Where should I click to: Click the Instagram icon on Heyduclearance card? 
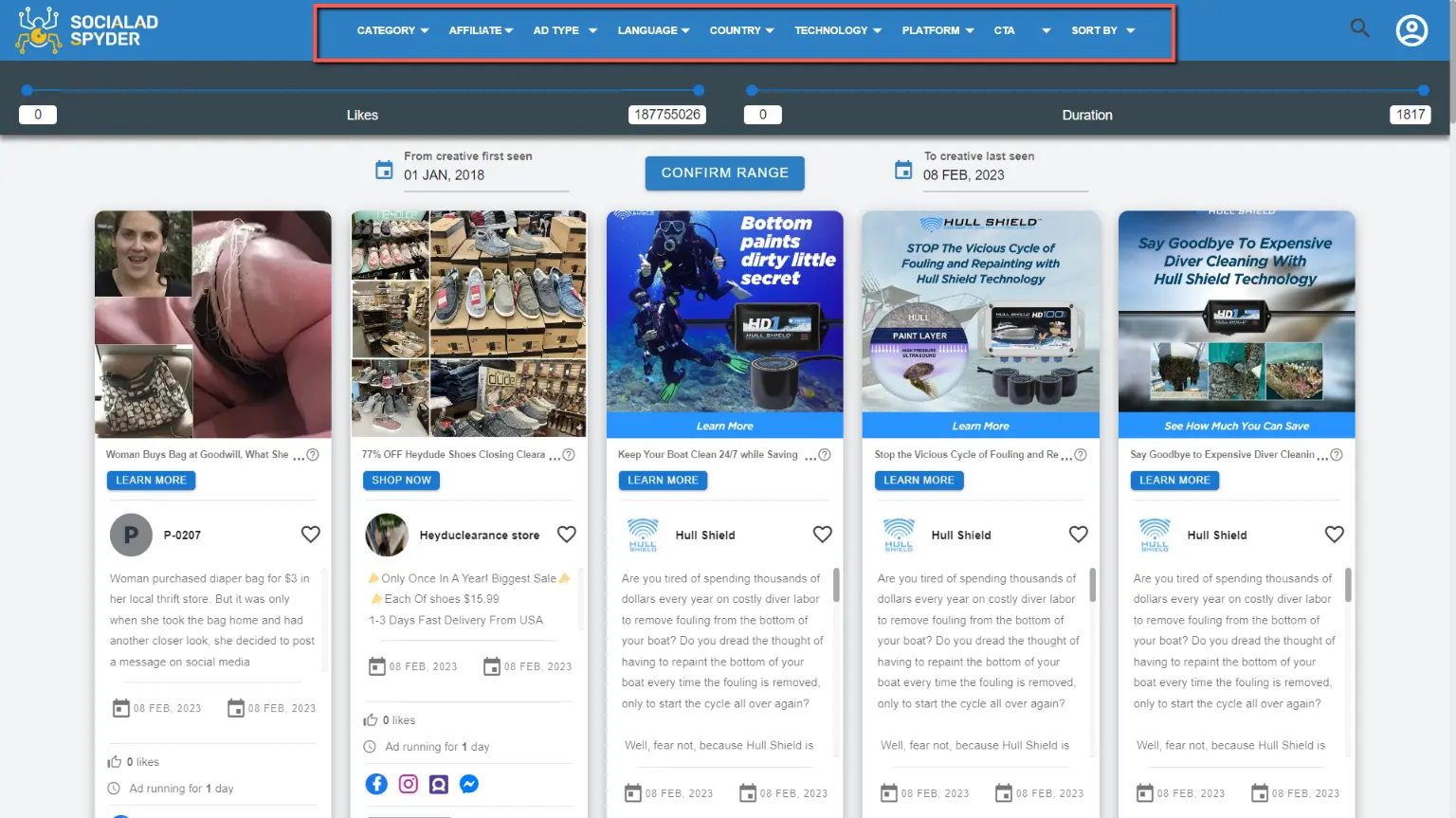tap(408, 784)
